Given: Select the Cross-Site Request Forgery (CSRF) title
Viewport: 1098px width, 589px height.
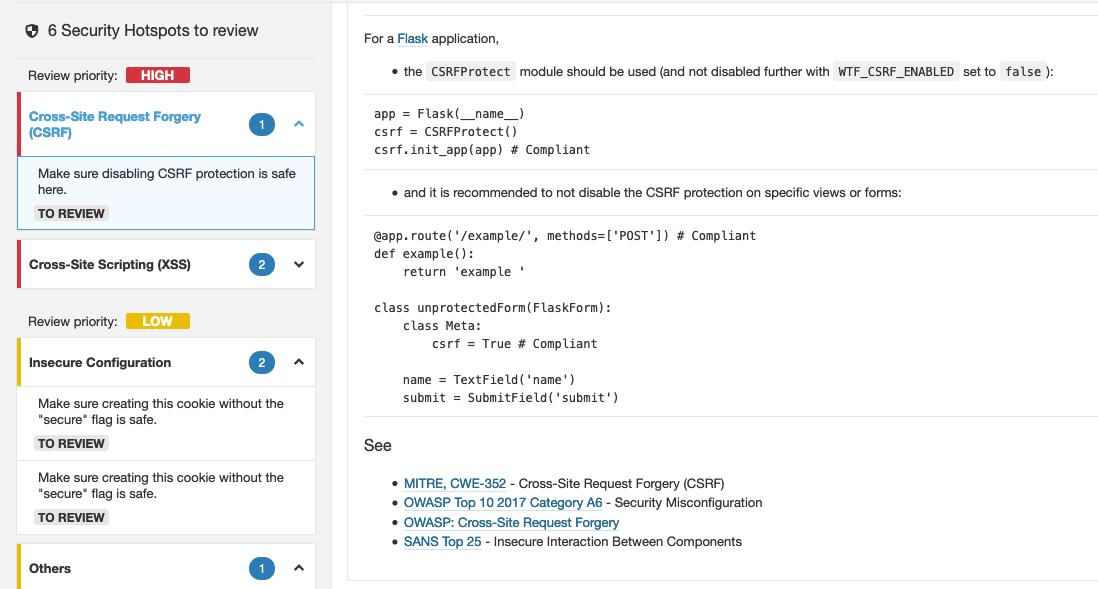Looking at the screenshot, I should 115,125.
